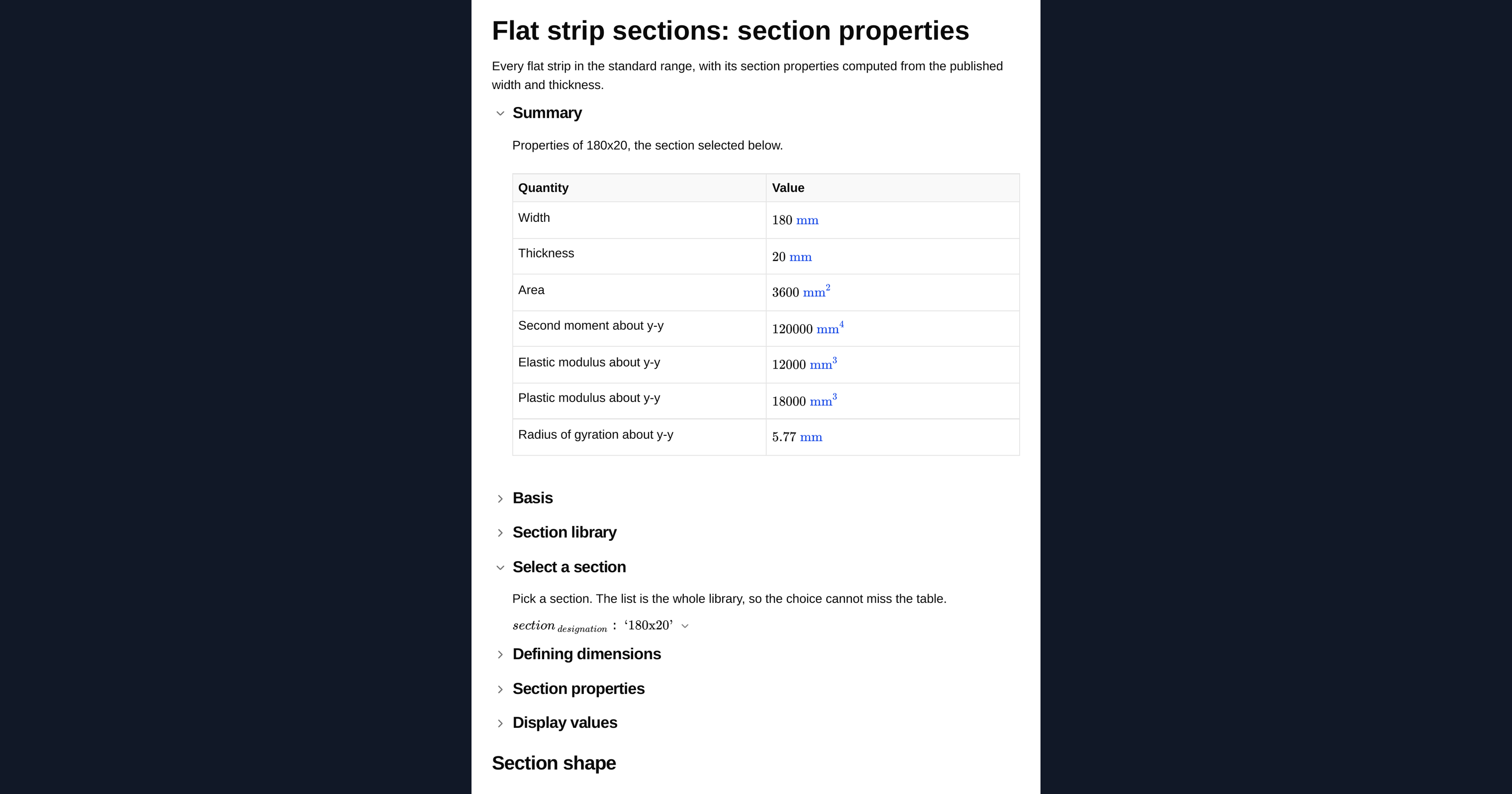The width and height of the screenshot is (1512, 794).
Task: Collapse the Select a section chevron
Action: [x=500, y=567]
